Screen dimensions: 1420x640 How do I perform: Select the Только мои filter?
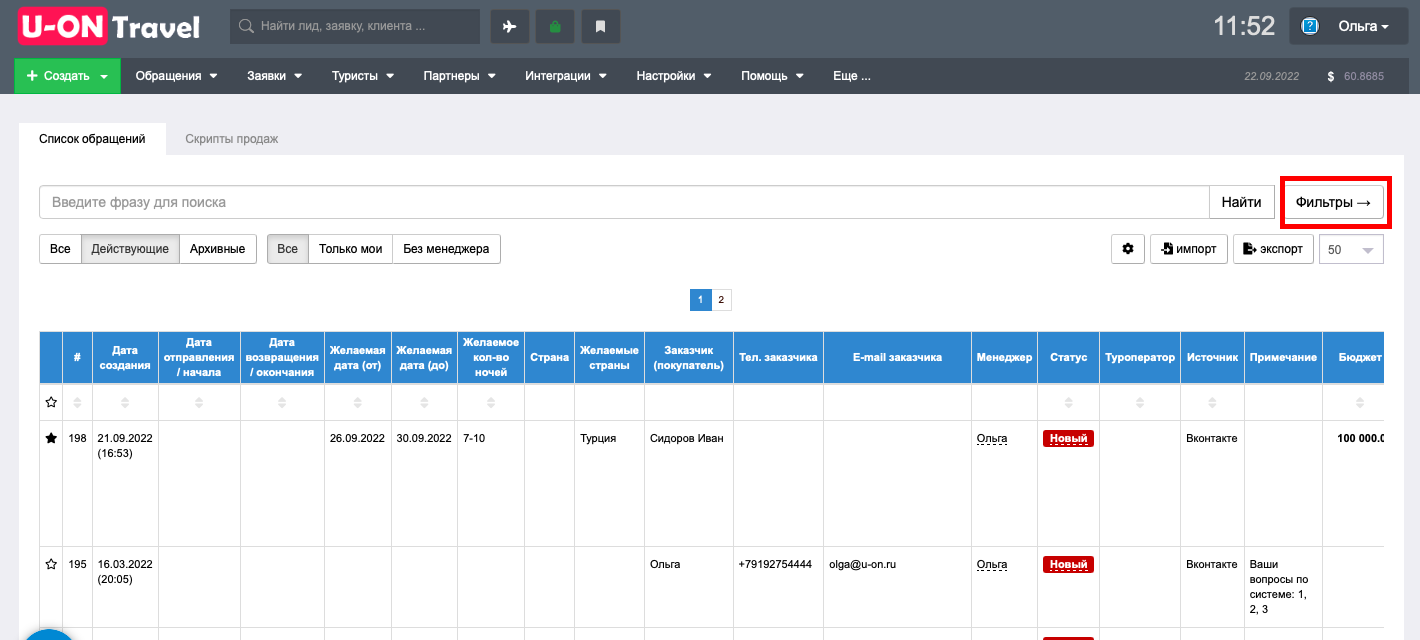tap(350, 249)
